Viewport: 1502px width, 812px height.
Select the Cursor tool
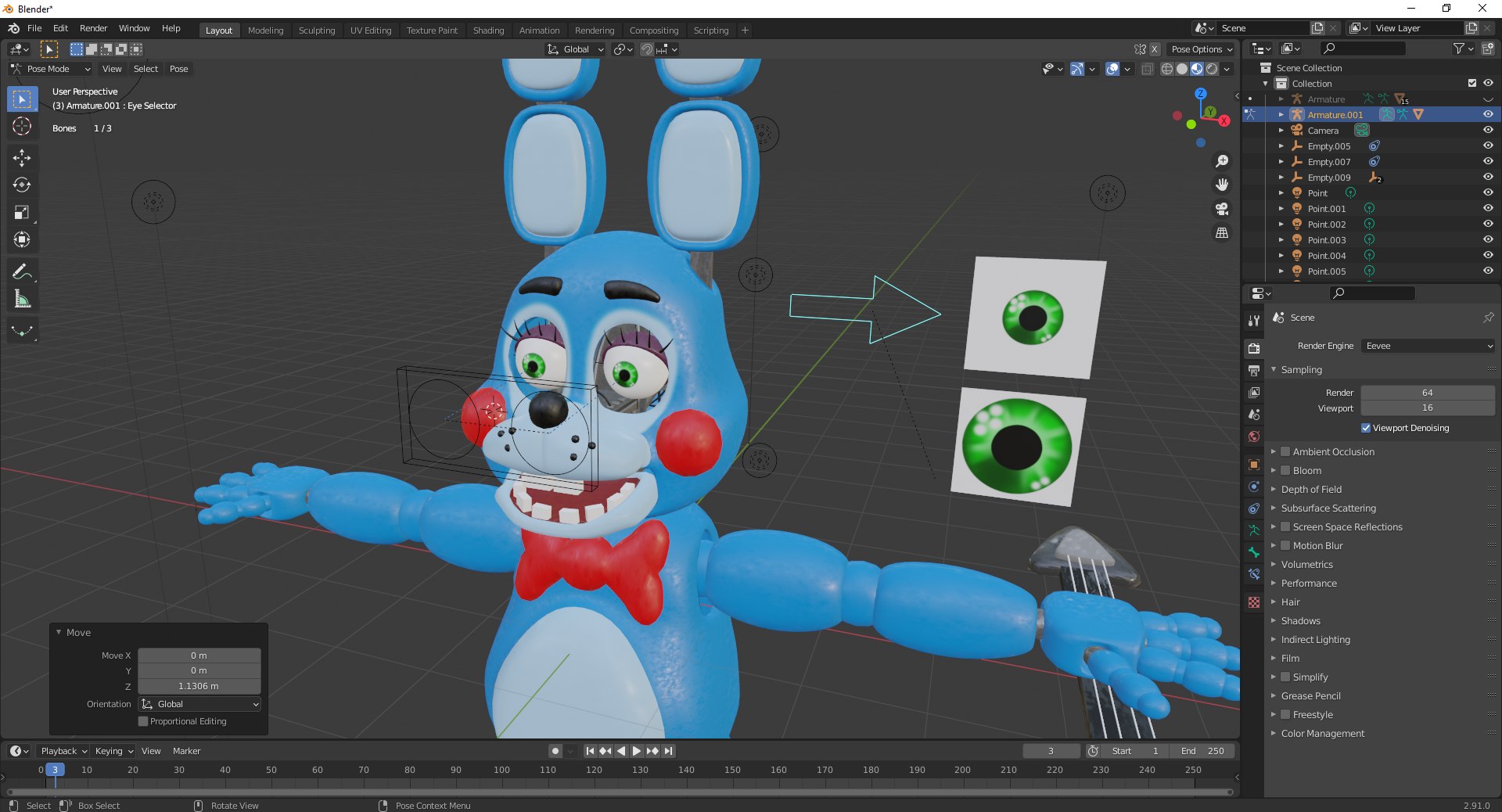click(x=22, y=126)
